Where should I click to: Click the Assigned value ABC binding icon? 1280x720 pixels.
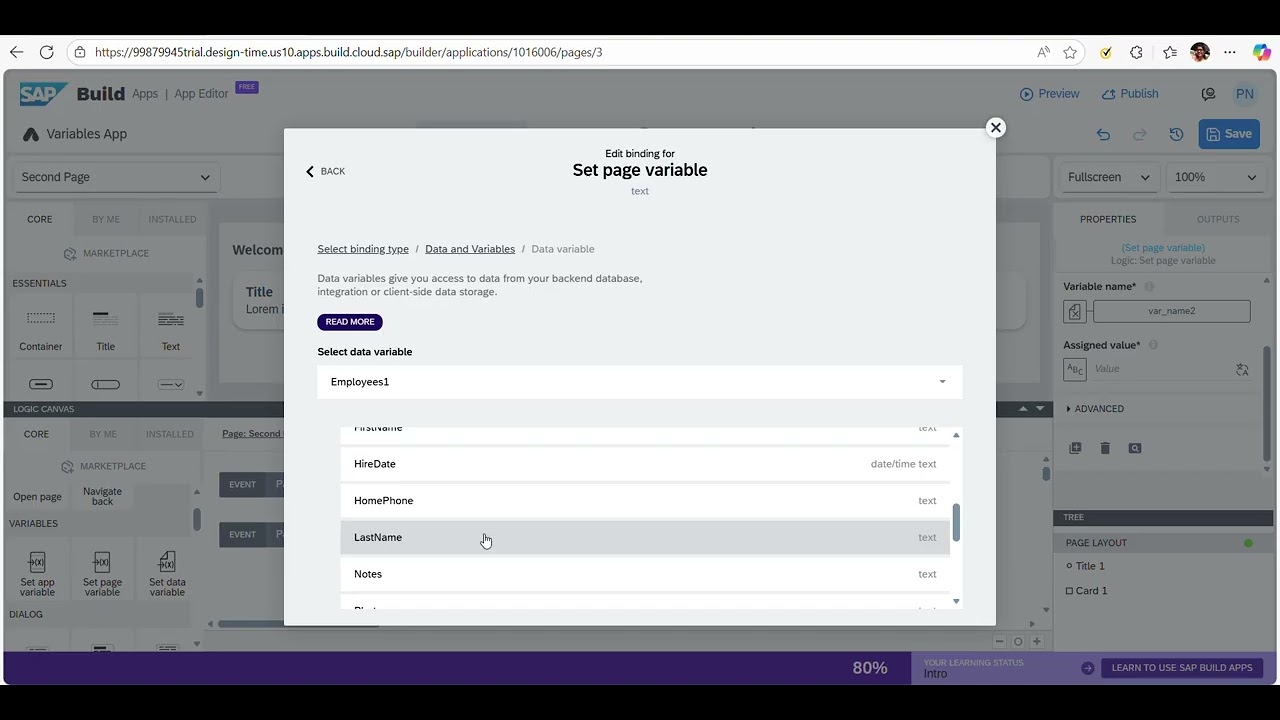(x=1075, y=369)
